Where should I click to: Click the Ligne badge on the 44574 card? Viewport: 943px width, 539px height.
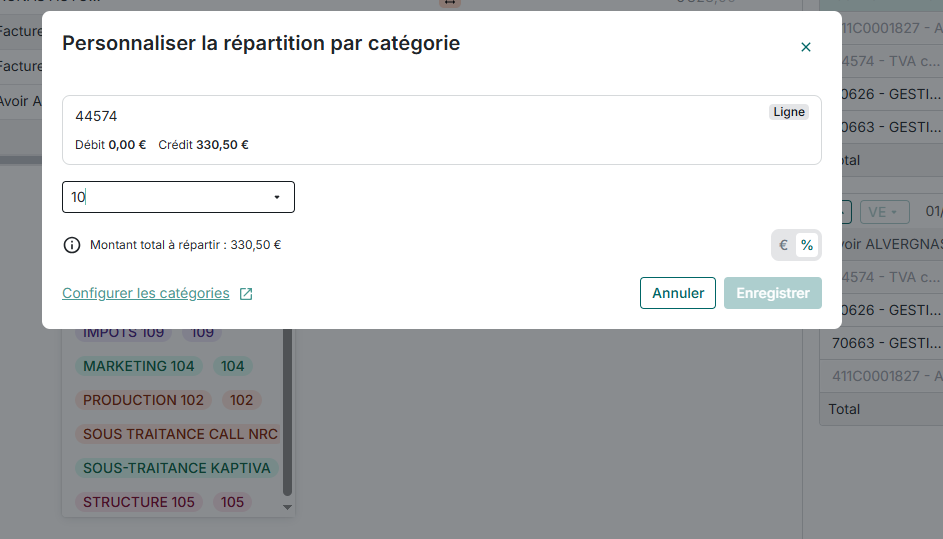[789, 112]
